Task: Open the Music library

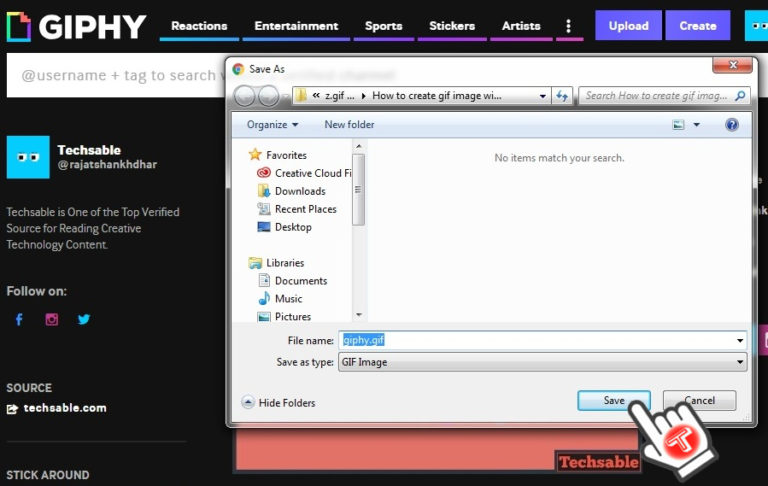Action: [280, 298]
